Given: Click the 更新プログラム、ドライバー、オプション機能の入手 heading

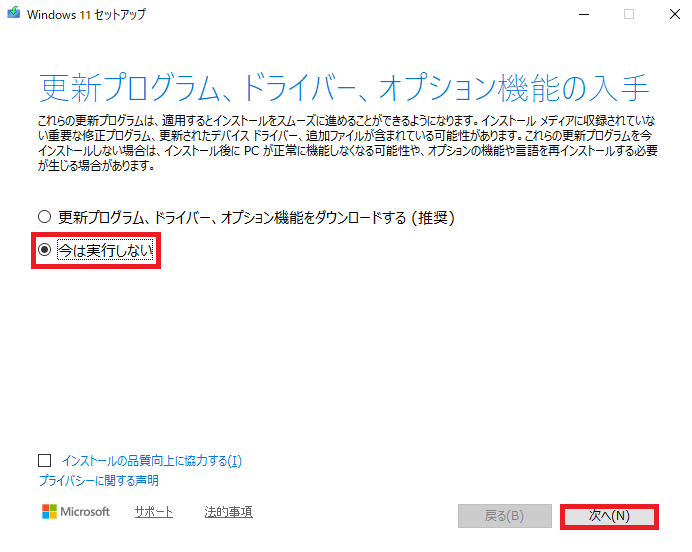Looking at the screenshot, I should coord(344,88).
